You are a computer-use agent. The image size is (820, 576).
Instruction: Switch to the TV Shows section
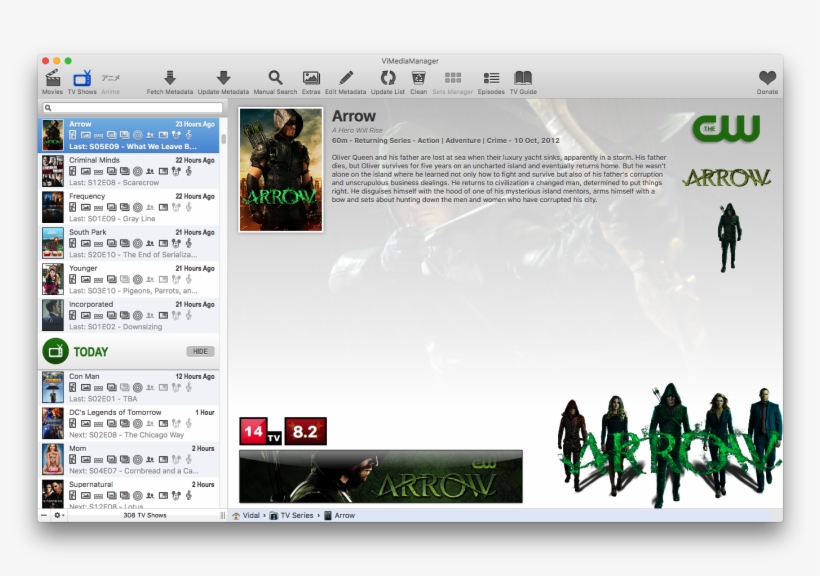pos(82,78)
